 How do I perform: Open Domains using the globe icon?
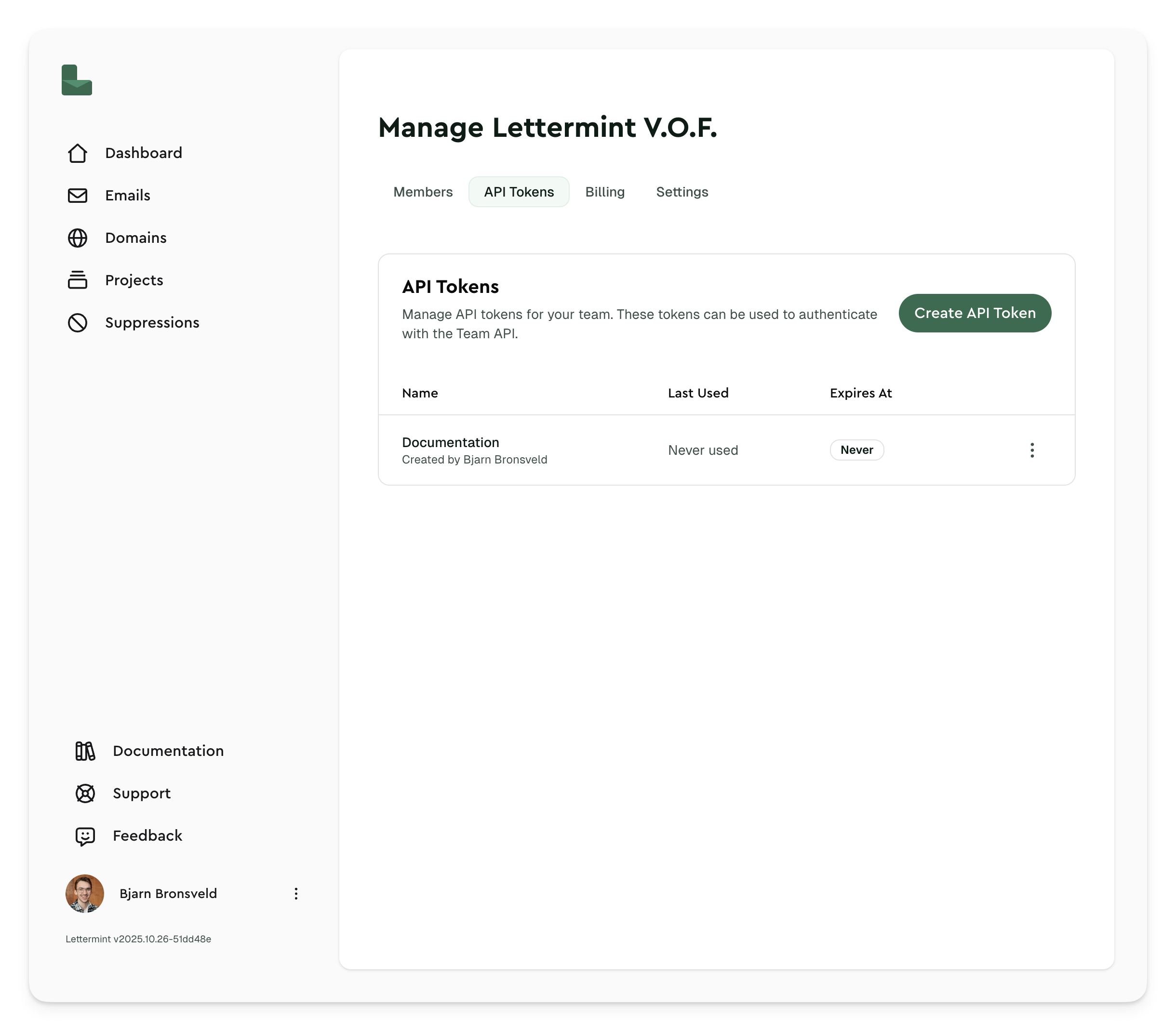78,238
